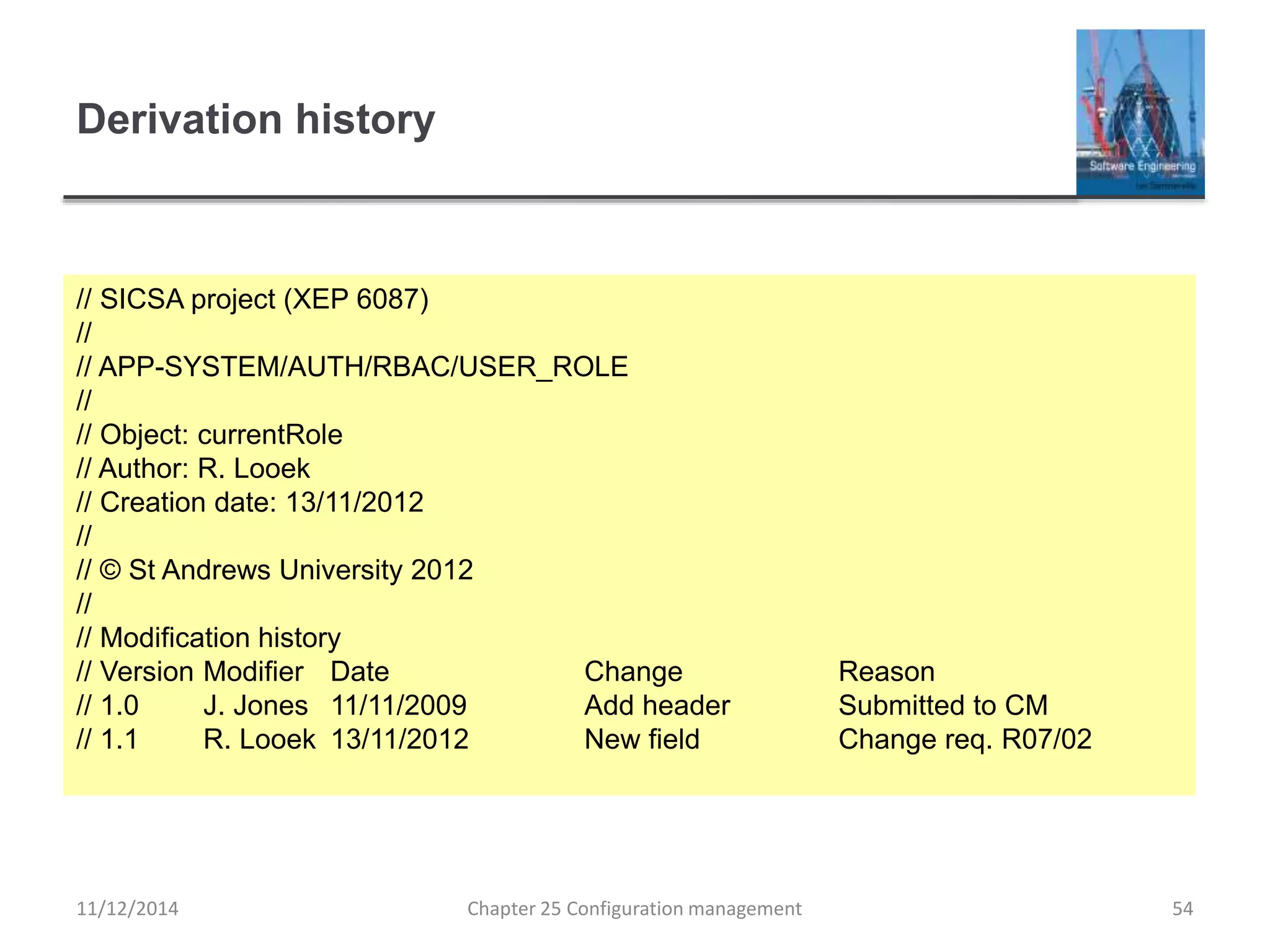Click the 'Date' column heading
The width and height of the screenshot is (1270, 952).
point(360,672)
